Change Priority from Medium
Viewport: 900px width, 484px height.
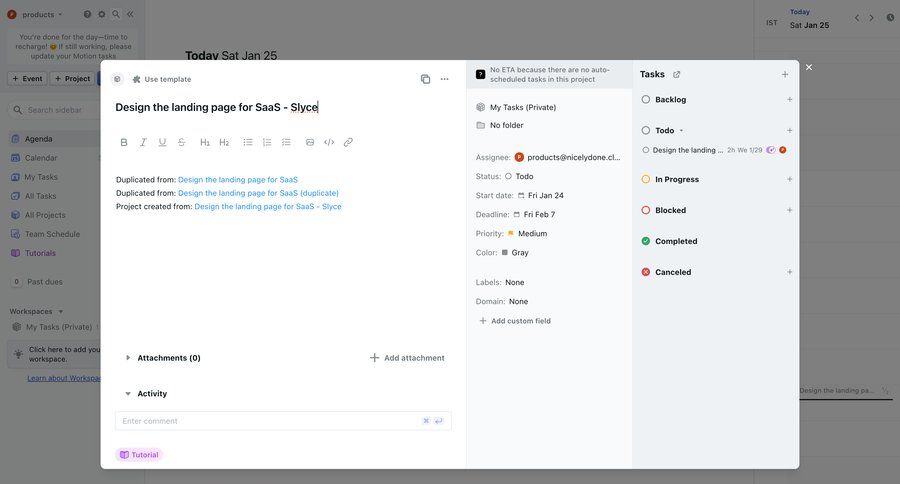coord(527,234)
